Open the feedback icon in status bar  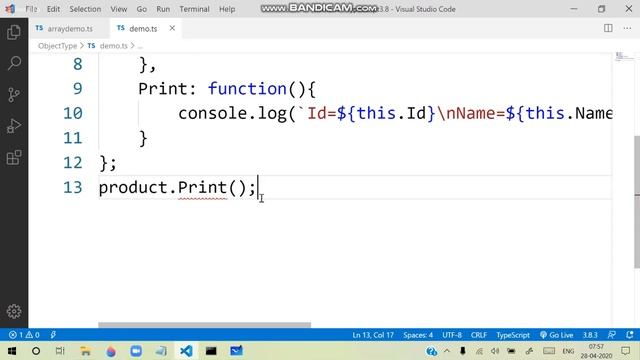(x=611, y=335)
